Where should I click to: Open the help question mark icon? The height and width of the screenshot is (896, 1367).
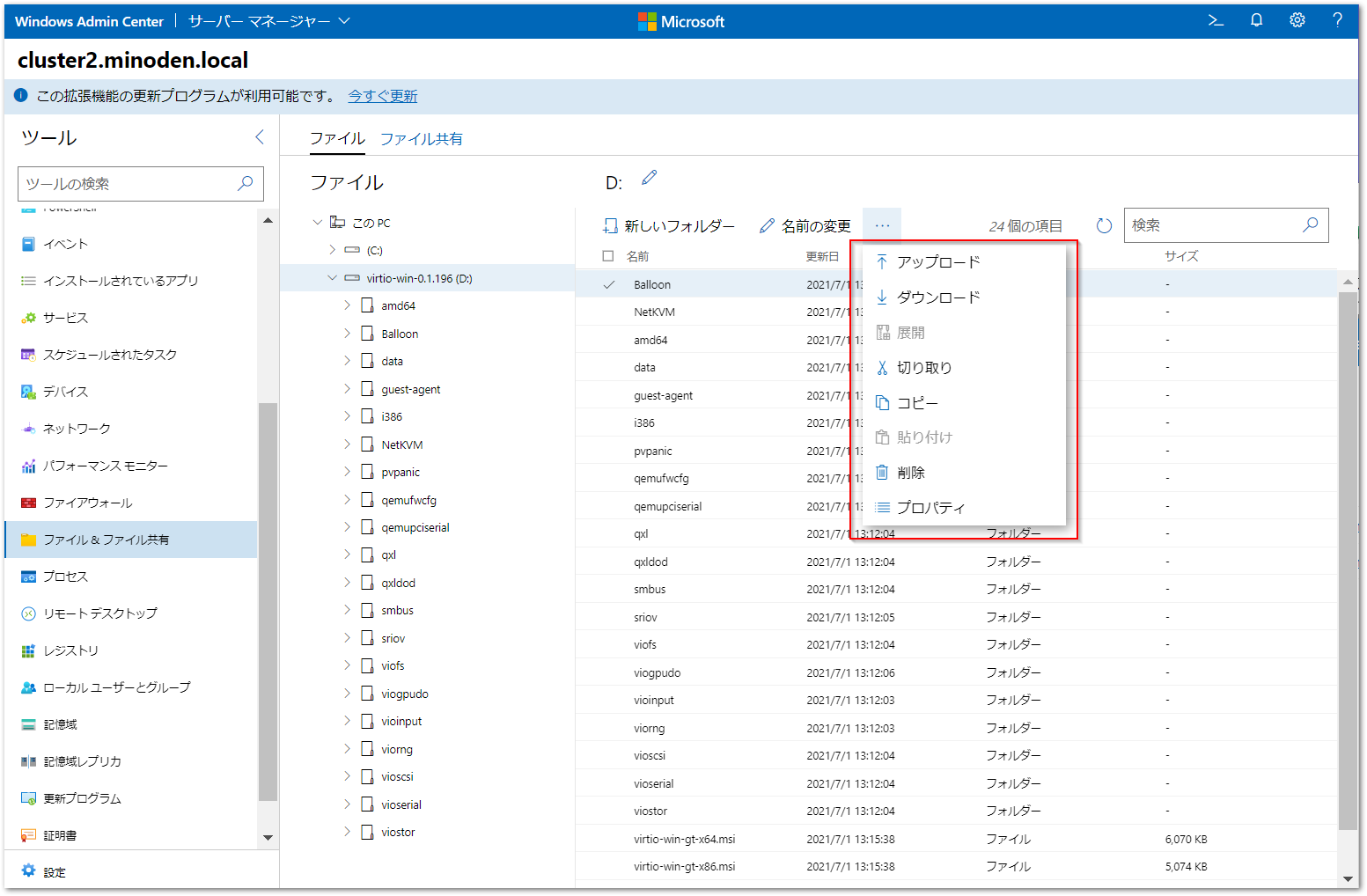point(1337,20)
